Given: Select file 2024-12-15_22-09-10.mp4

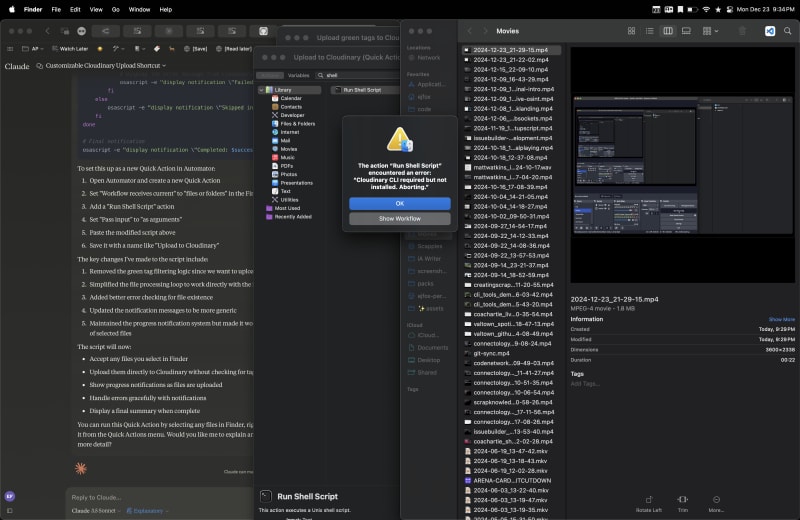Looking at the screenshot, I should pos(511,69).
